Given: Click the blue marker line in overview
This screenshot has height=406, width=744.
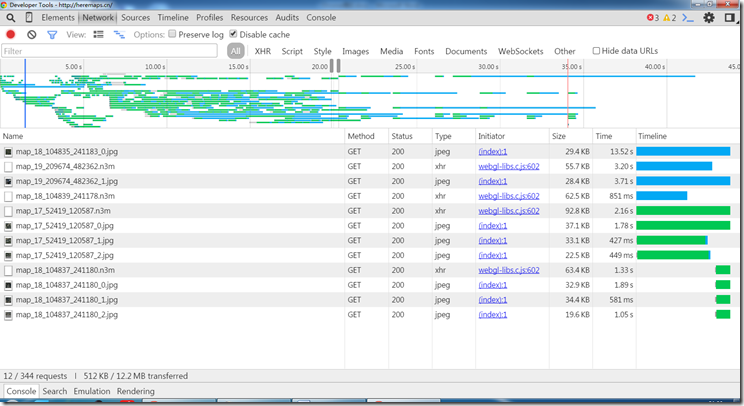Looking at the screenshot, I should pos(25,93).
